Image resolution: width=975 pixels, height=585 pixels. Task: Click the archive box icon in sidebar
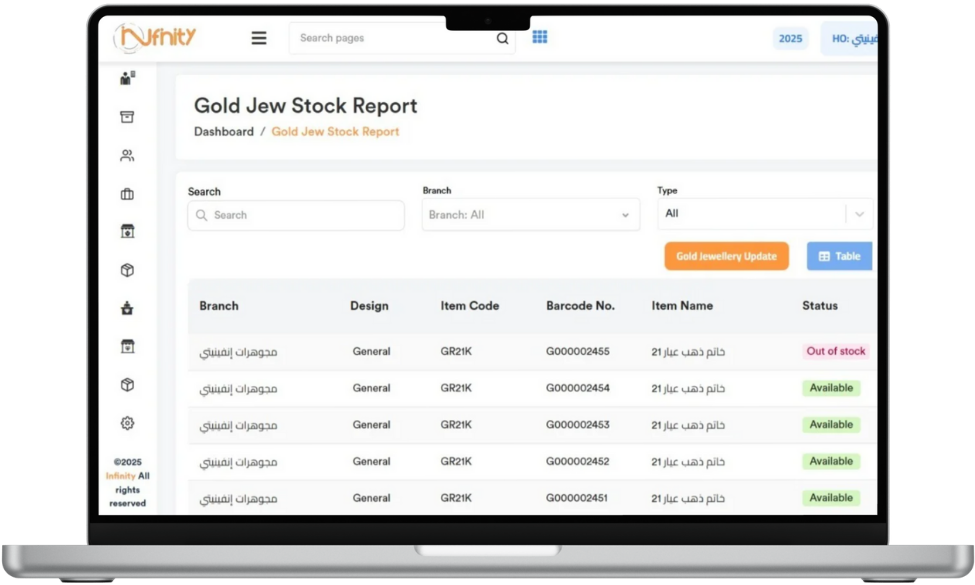coord(127,117)
